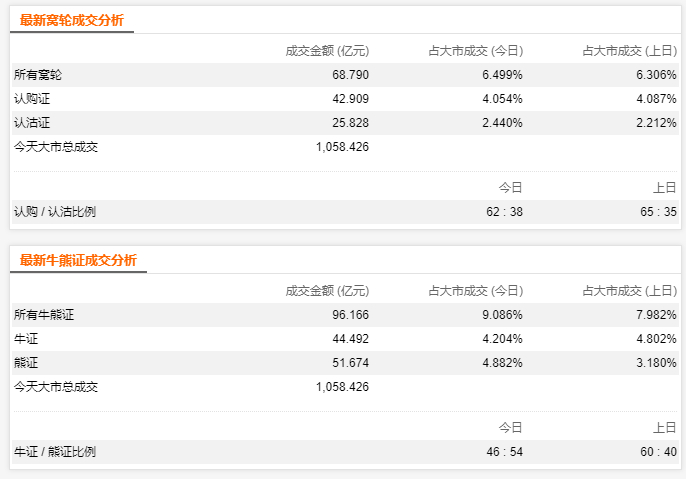This screenshot has height=479, width=686.
Task: Click the 62 : 38 ratio value
Action: coord(501,212)
